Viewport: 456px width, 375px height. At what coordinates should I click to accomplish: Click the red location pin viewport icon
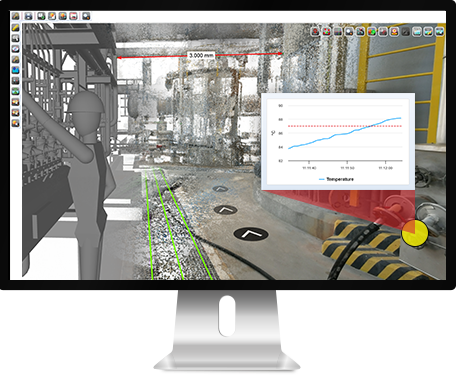point(315,32)
